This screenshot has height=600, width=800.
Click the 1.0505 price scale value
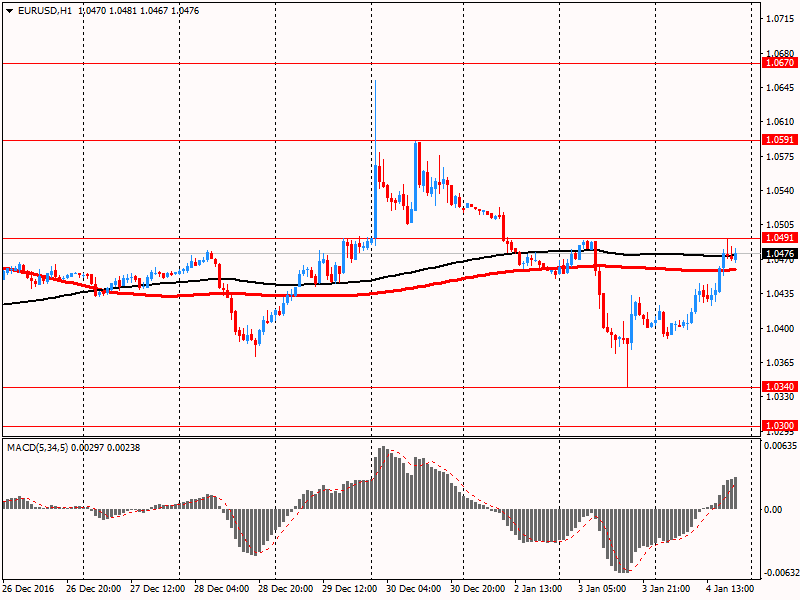click(781, 225)
